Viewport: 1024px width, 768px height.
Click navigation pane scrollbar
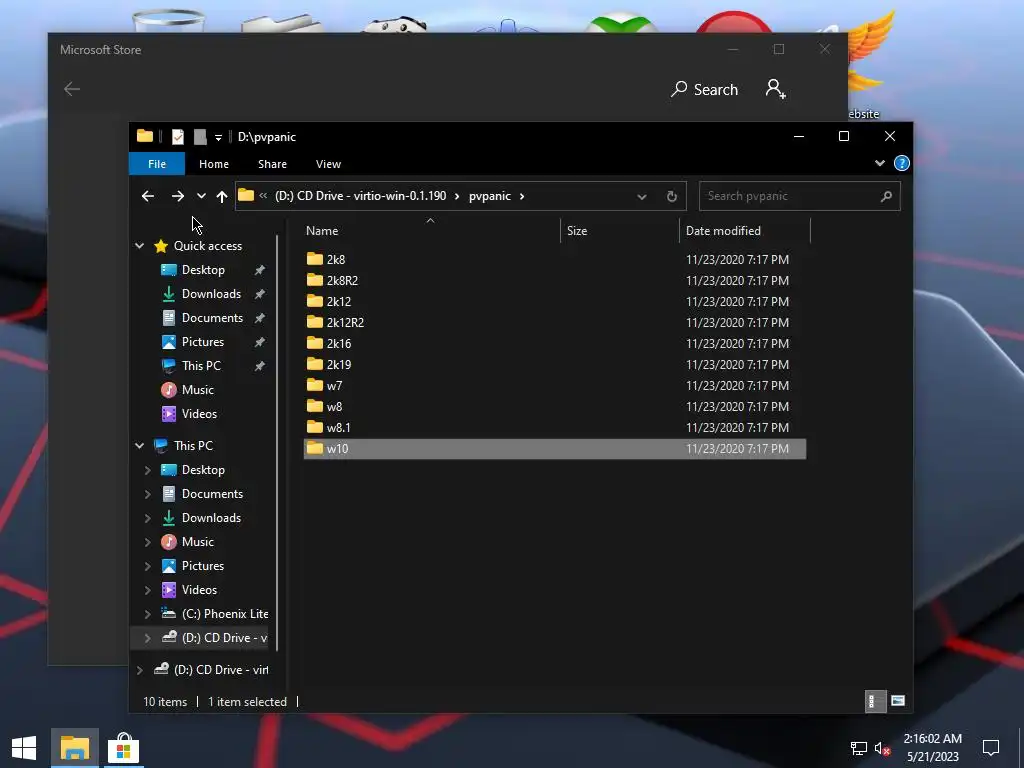[x=278, y=443]
